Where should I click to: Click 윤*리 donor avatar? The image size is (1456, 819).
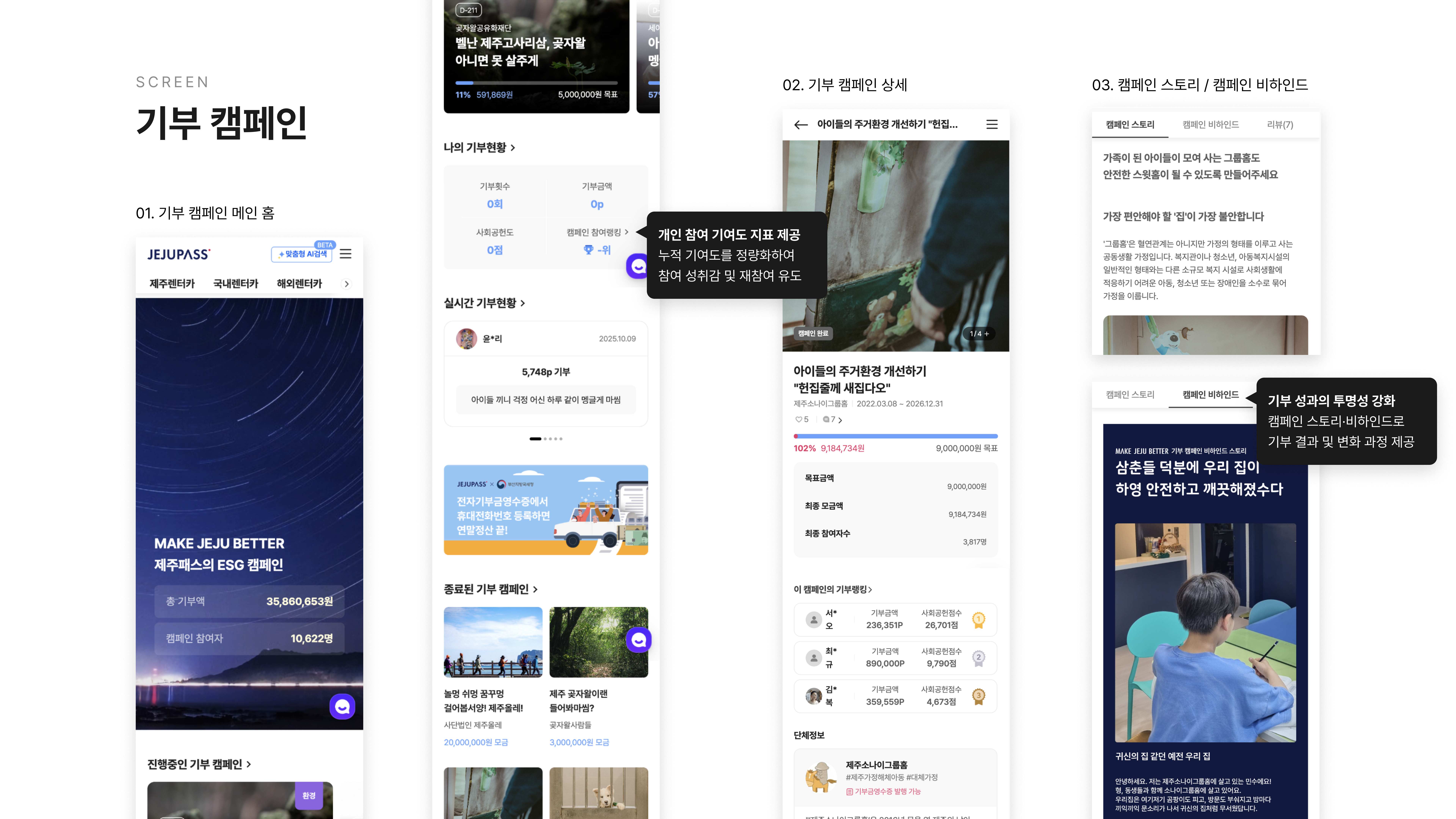click(466, 339)
